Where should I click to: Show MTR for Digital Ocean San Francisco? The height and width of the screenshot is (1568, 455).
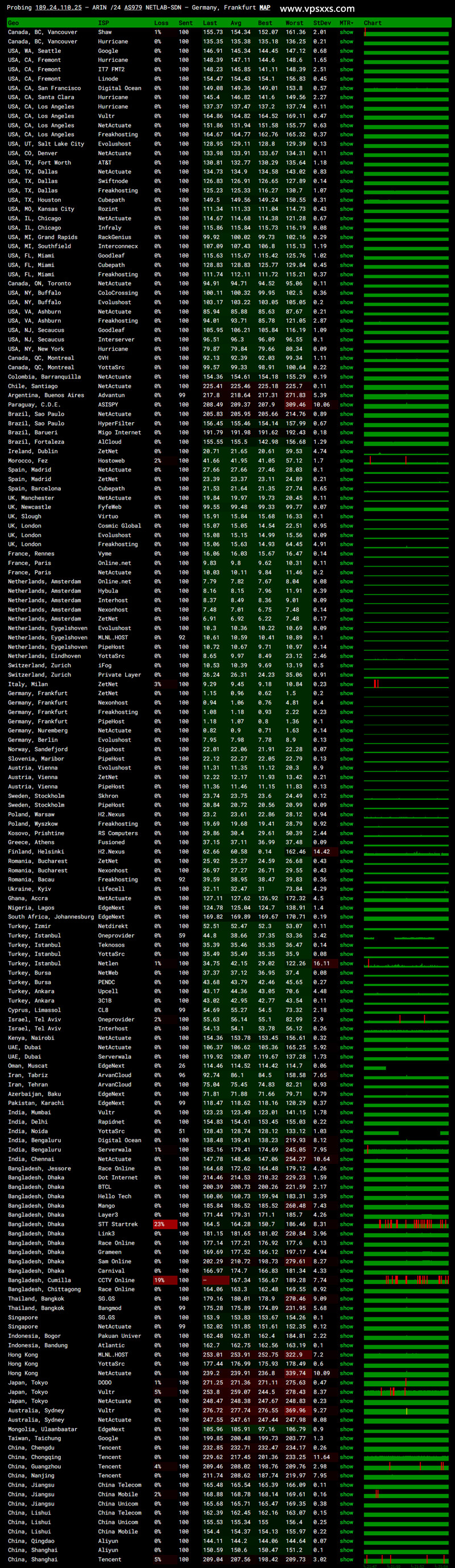(x=346, y=88)
